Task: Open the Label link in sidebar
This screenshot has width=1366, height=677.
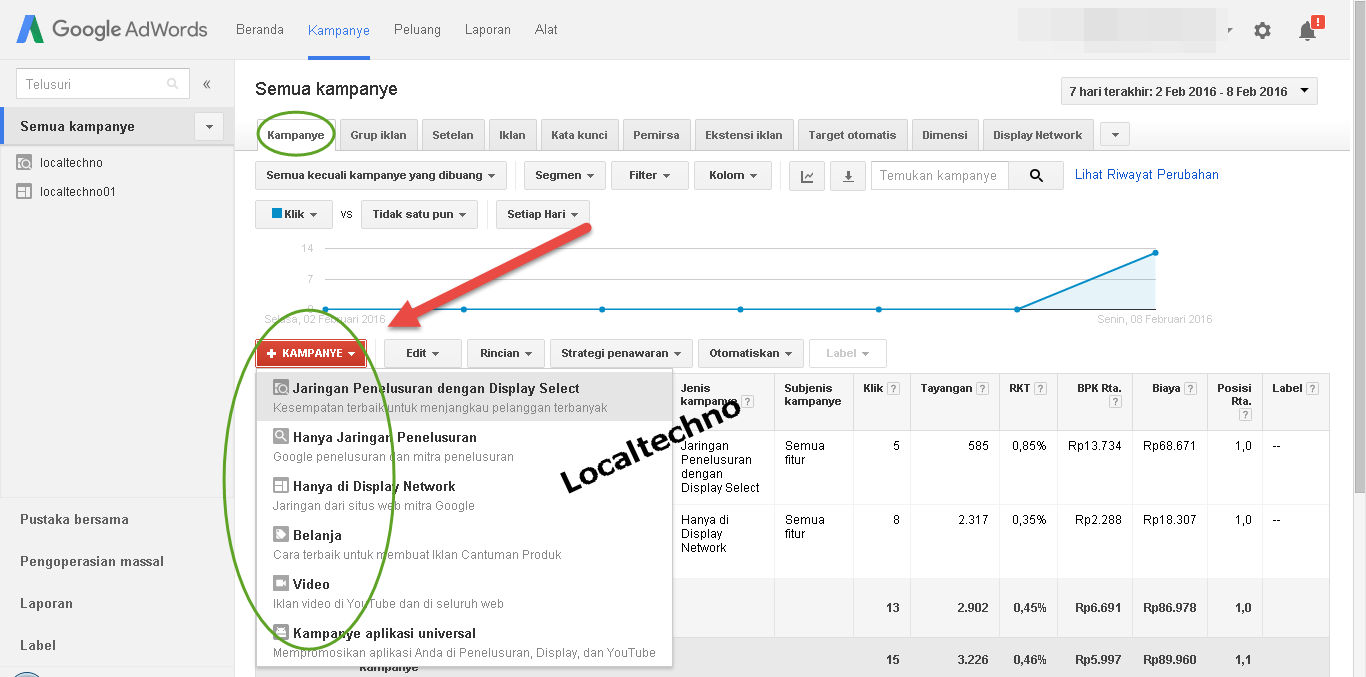Action: pyautogui.click(x=38, y=646)
